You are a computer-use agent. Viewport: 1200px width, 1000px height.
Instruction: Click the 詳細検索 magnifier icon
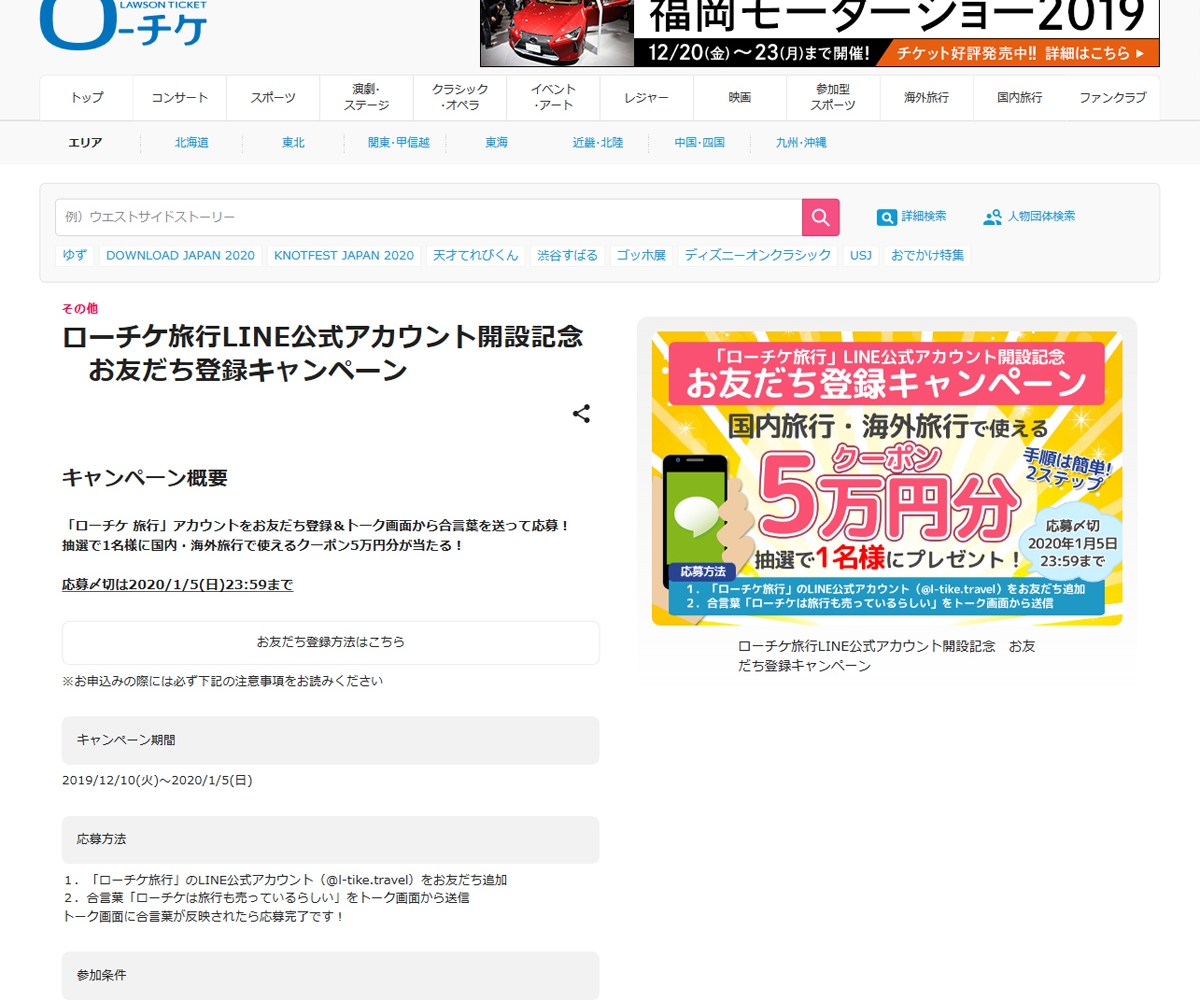887,217
